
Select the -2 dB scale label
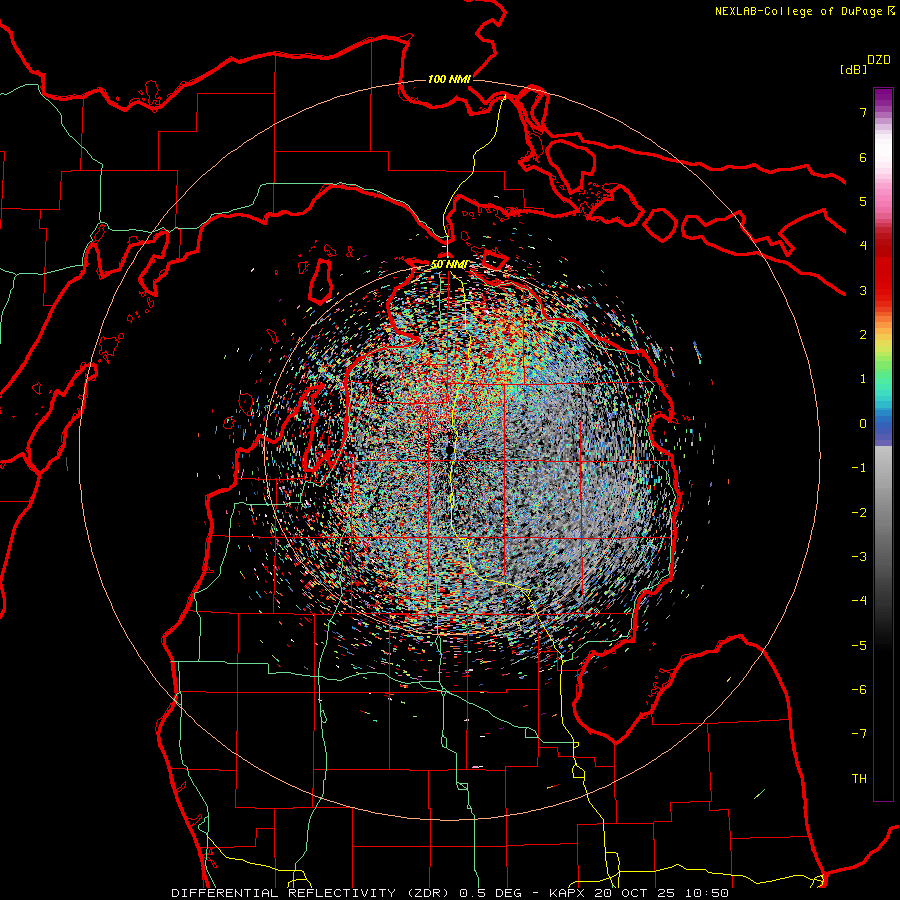click(859, 513)
